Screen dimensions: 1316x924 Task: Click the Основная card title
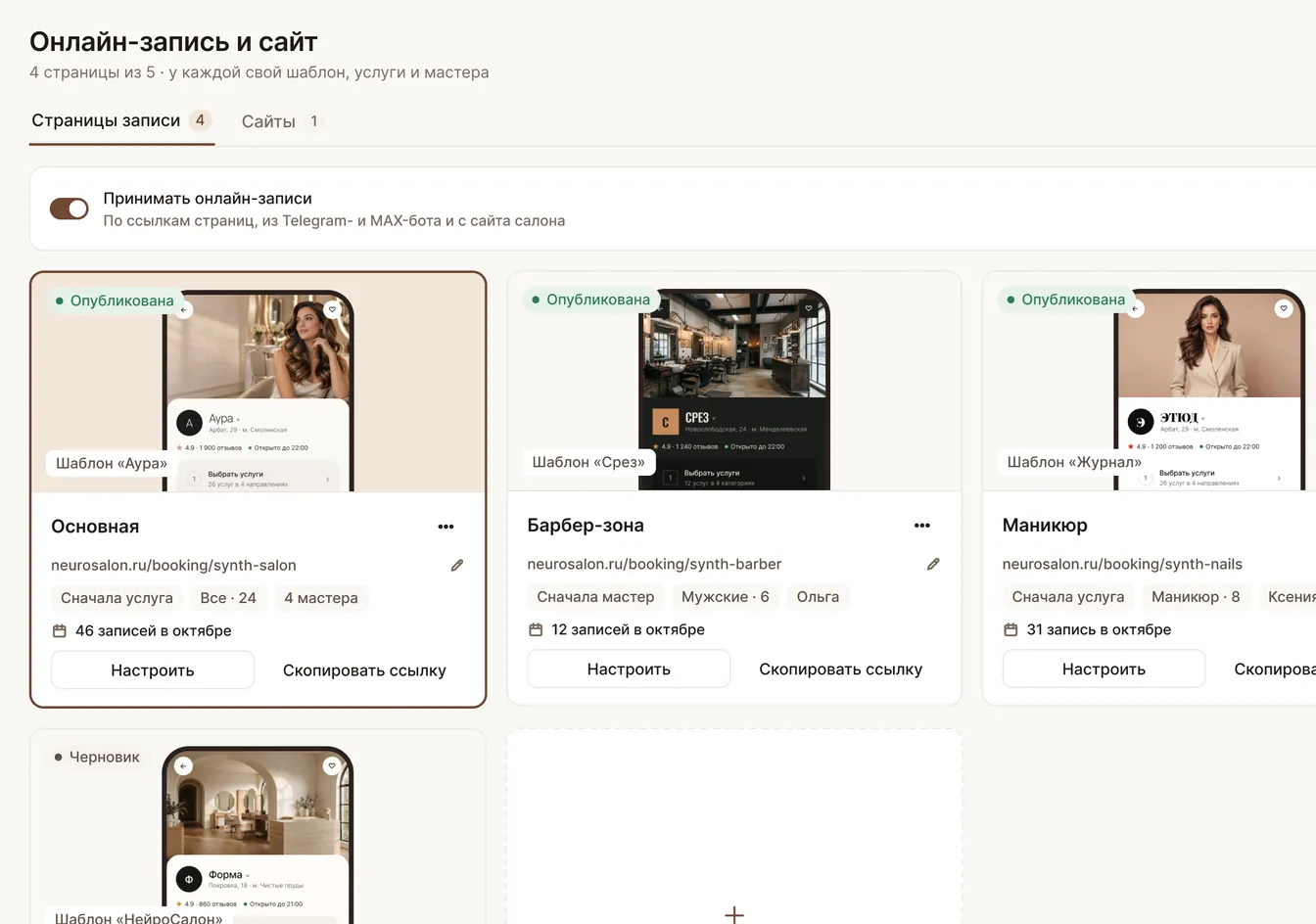pos(95,527)
